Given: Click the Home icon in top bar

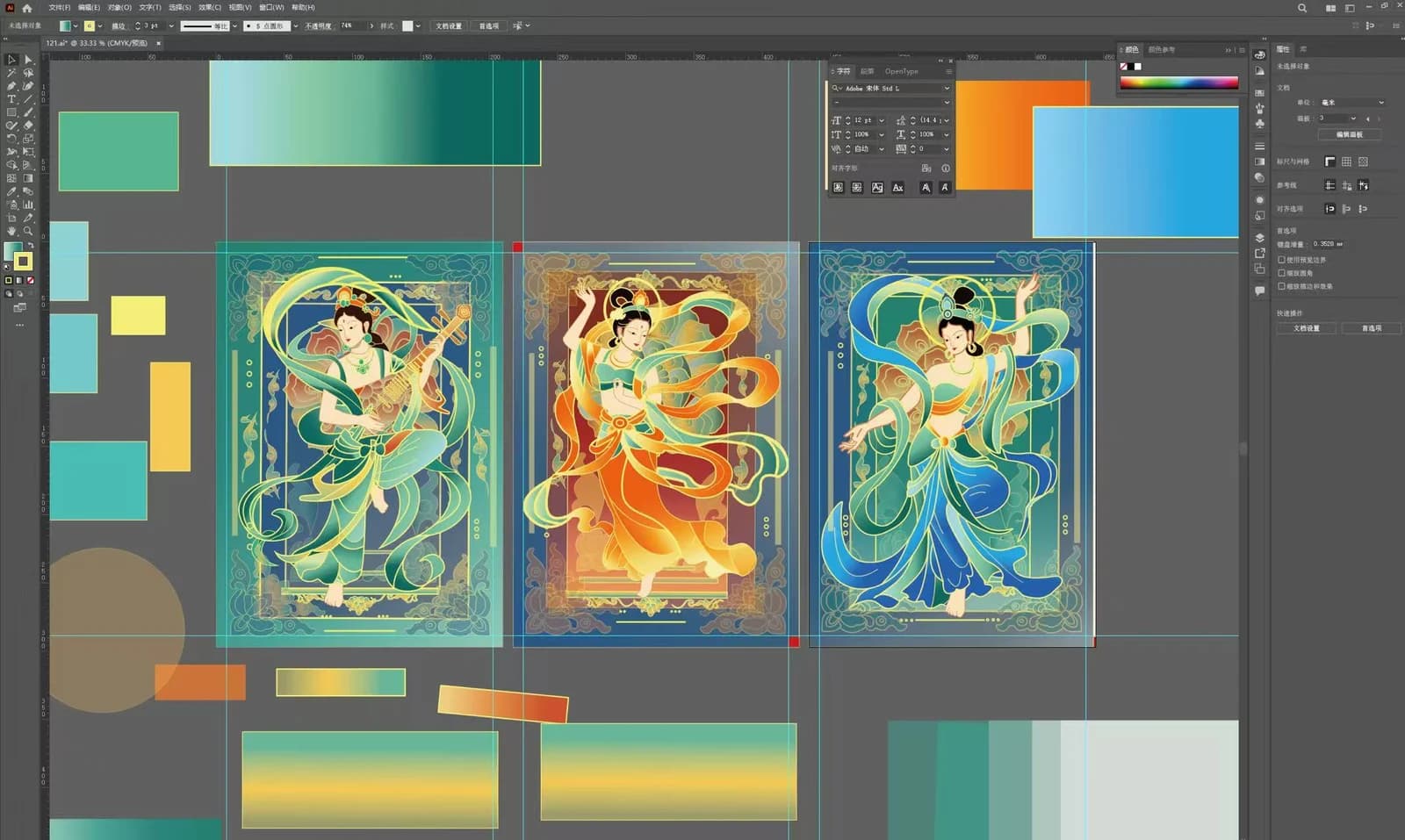Looking at the screenshot, I should pyautogui.click(x=26, y=7).
